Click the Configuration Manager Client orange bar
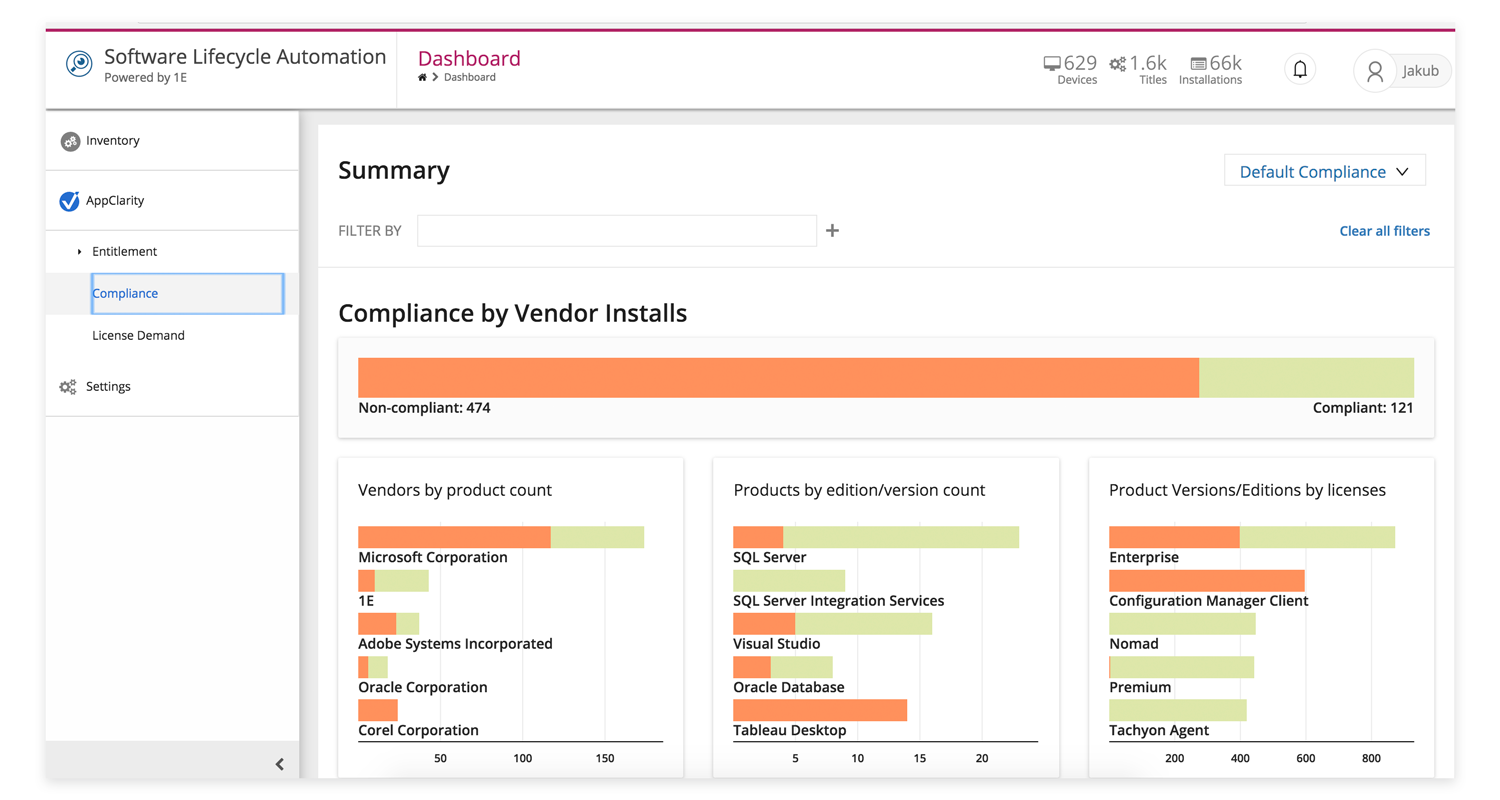This screenshot has height=800, width=1500. (1207, 581)
